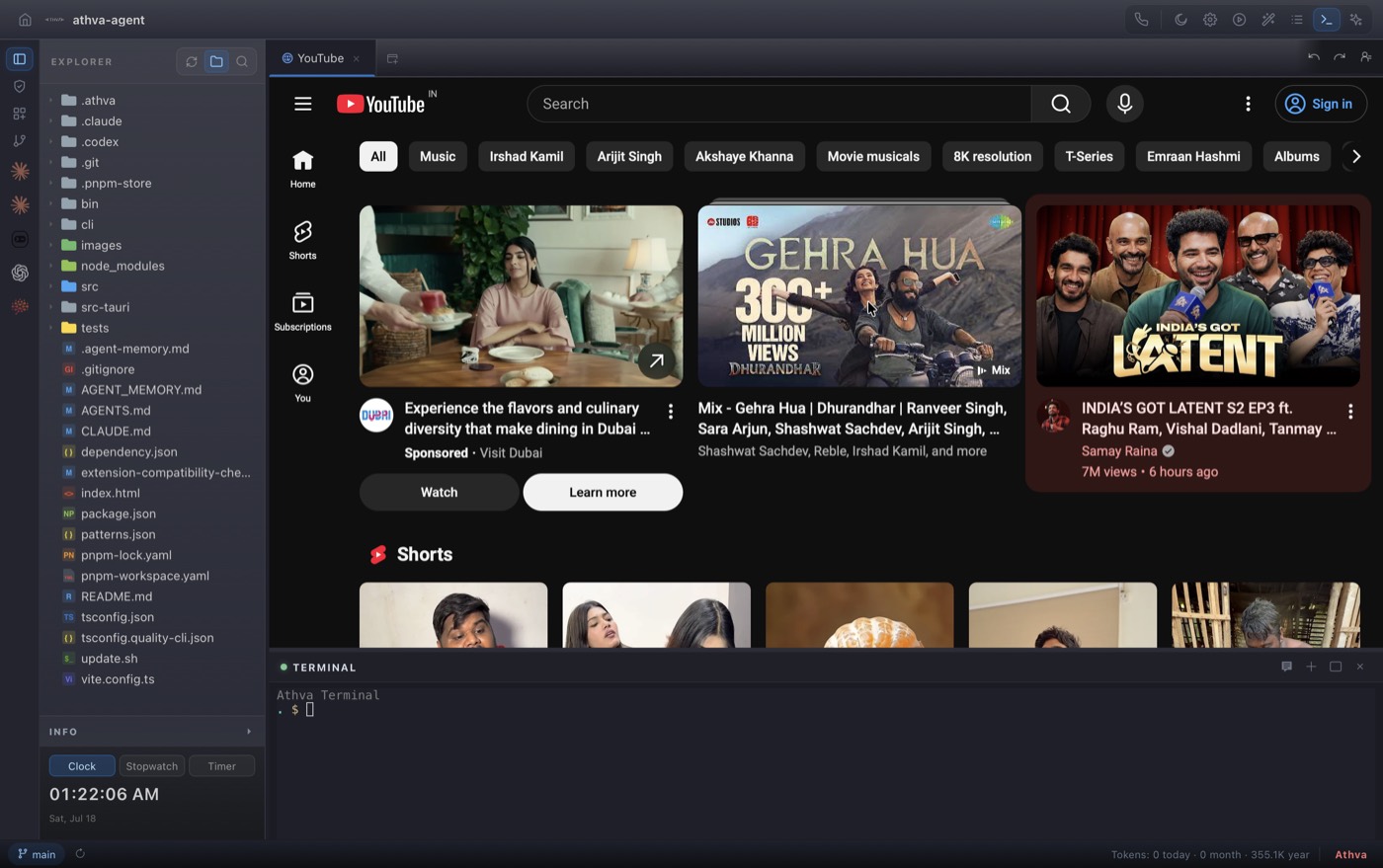
Task: Open Subscriptions in YouTube side navigation
Action: tap(302, 311)
